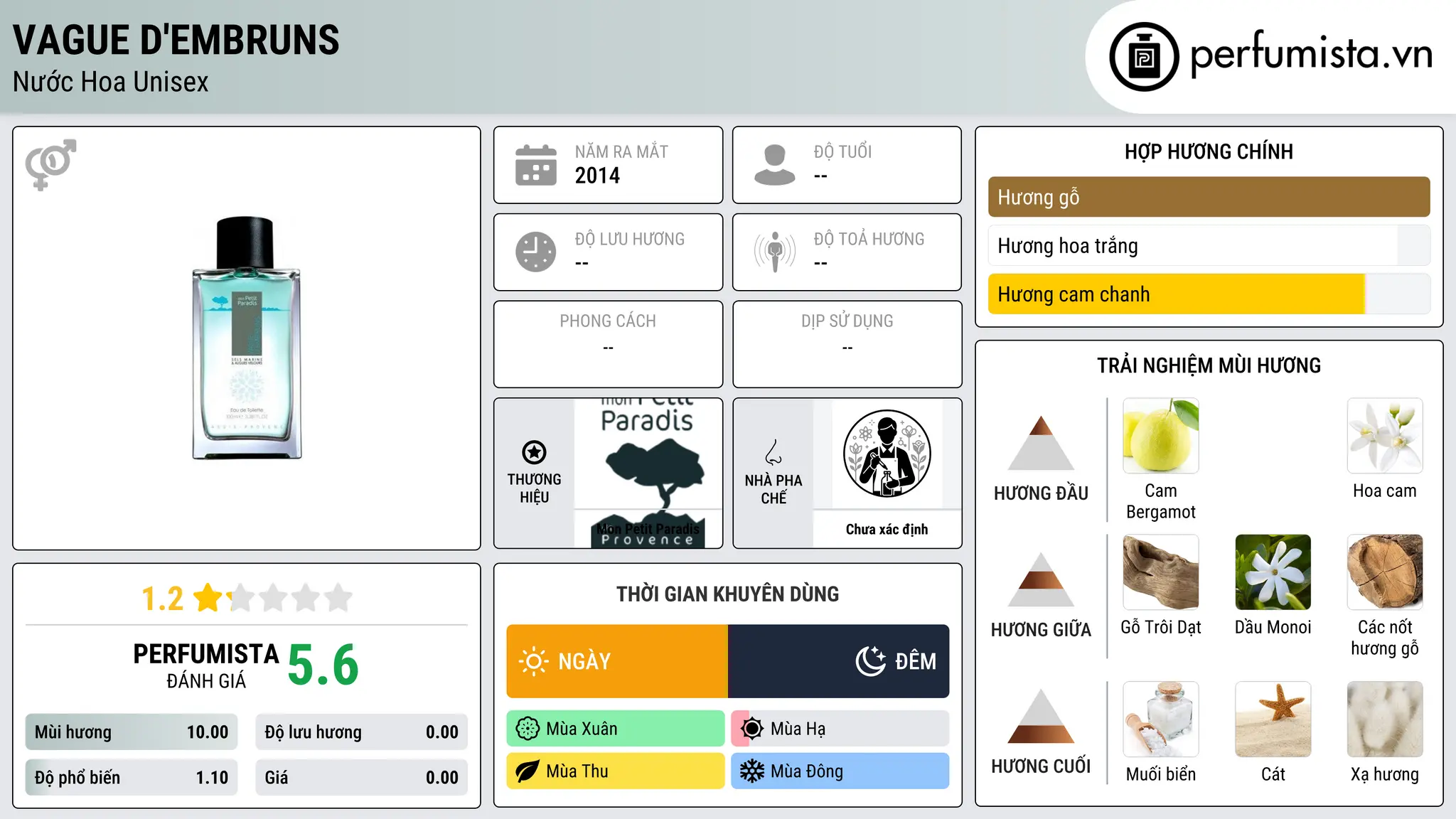Click the moon icon in the Đêm bar
Image resolution: width=1456 pixels, height=819 pixels.
tap(870, 661)
